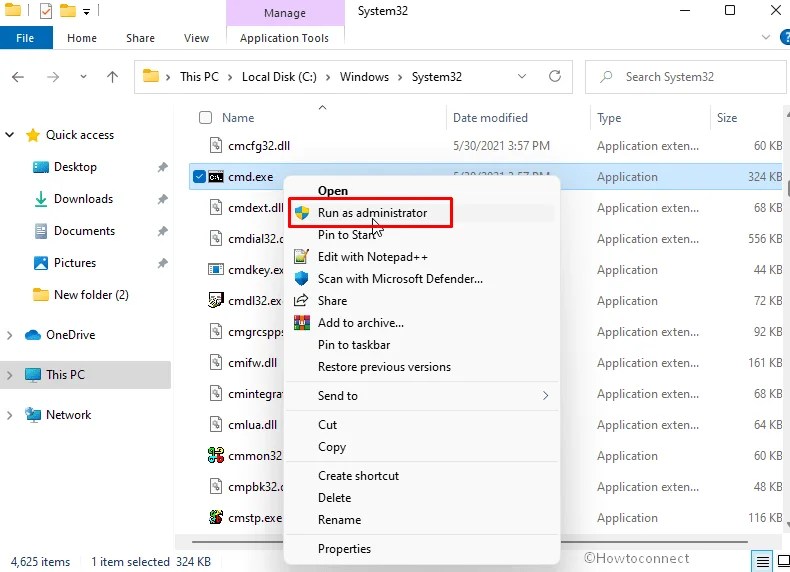The width and height of the screenshot is (790, 572).
Task: Choose Run as administrator
Action: click(372, 213)
